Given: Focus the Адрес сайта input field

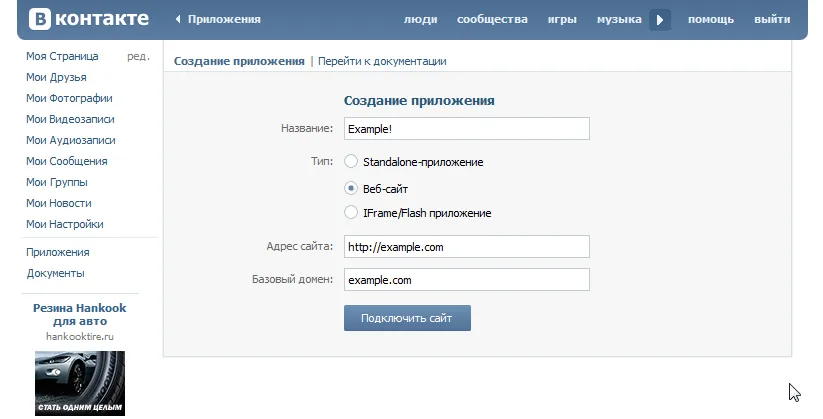Looking at the screenshot, I should coord(467,247).
